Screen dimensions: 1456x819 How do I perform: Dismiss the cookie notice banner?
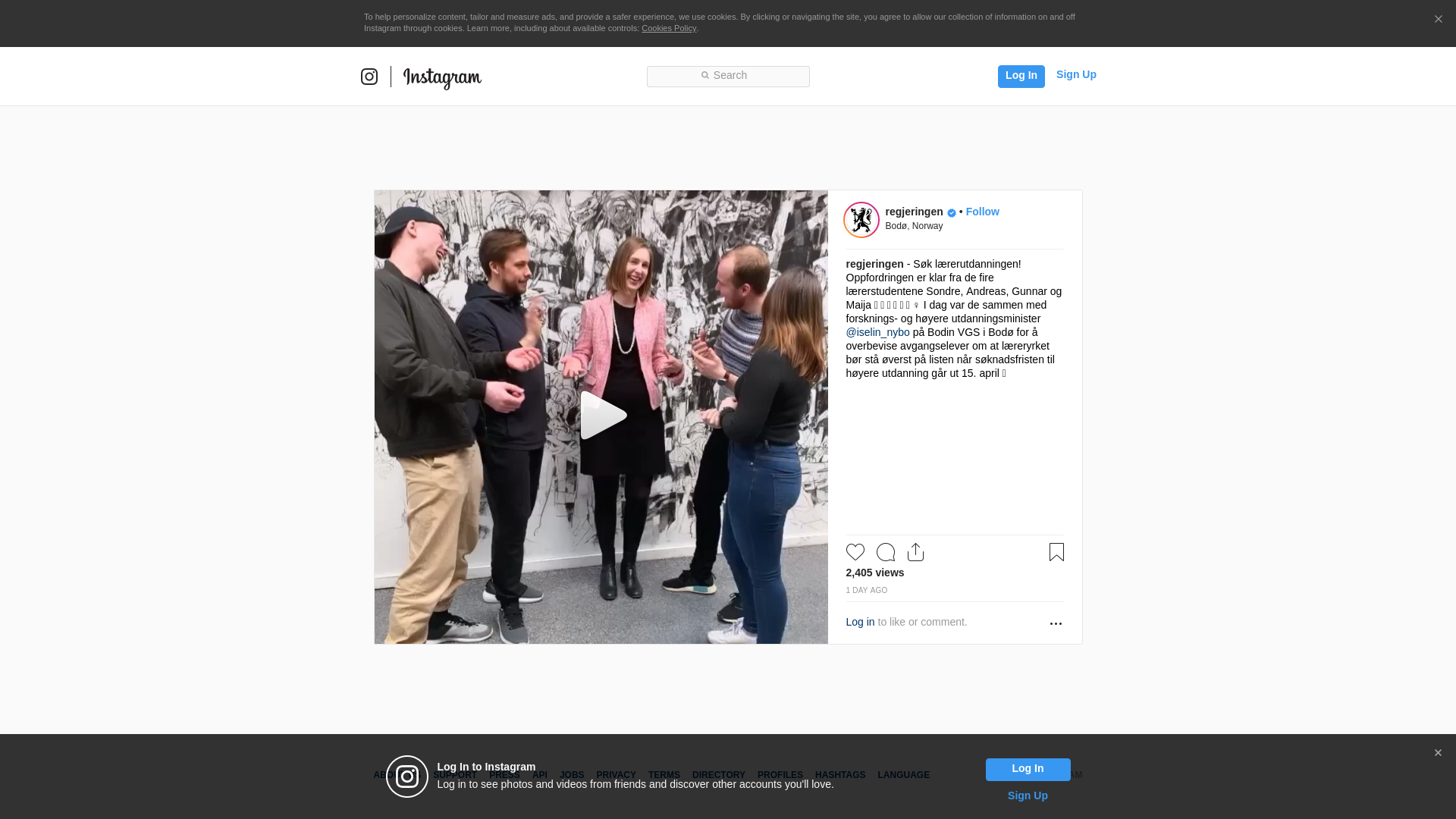[1438, 19]
